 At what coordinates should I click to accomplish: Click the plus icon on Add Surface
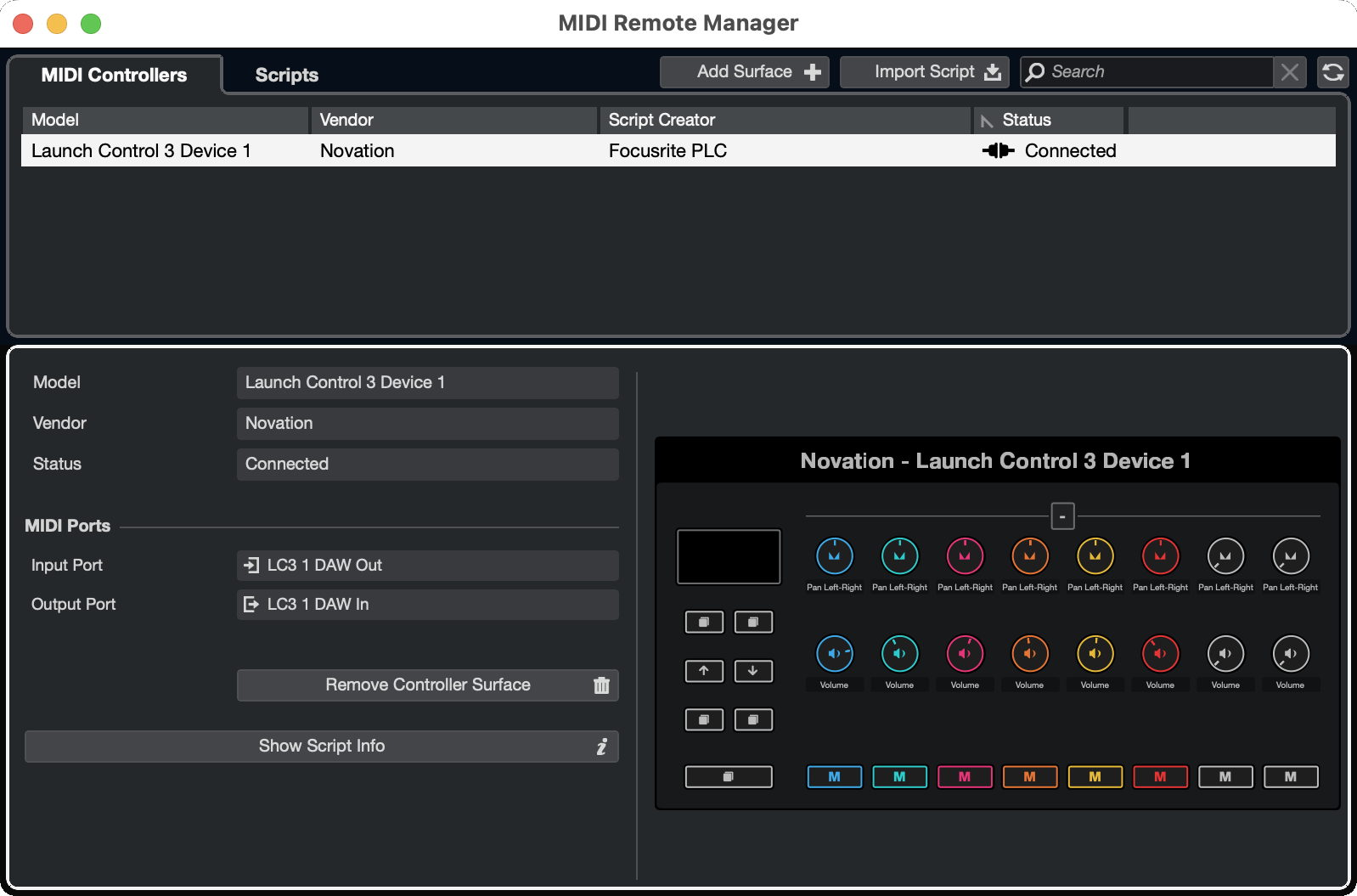pyautogui.click(x=813, y=72)
